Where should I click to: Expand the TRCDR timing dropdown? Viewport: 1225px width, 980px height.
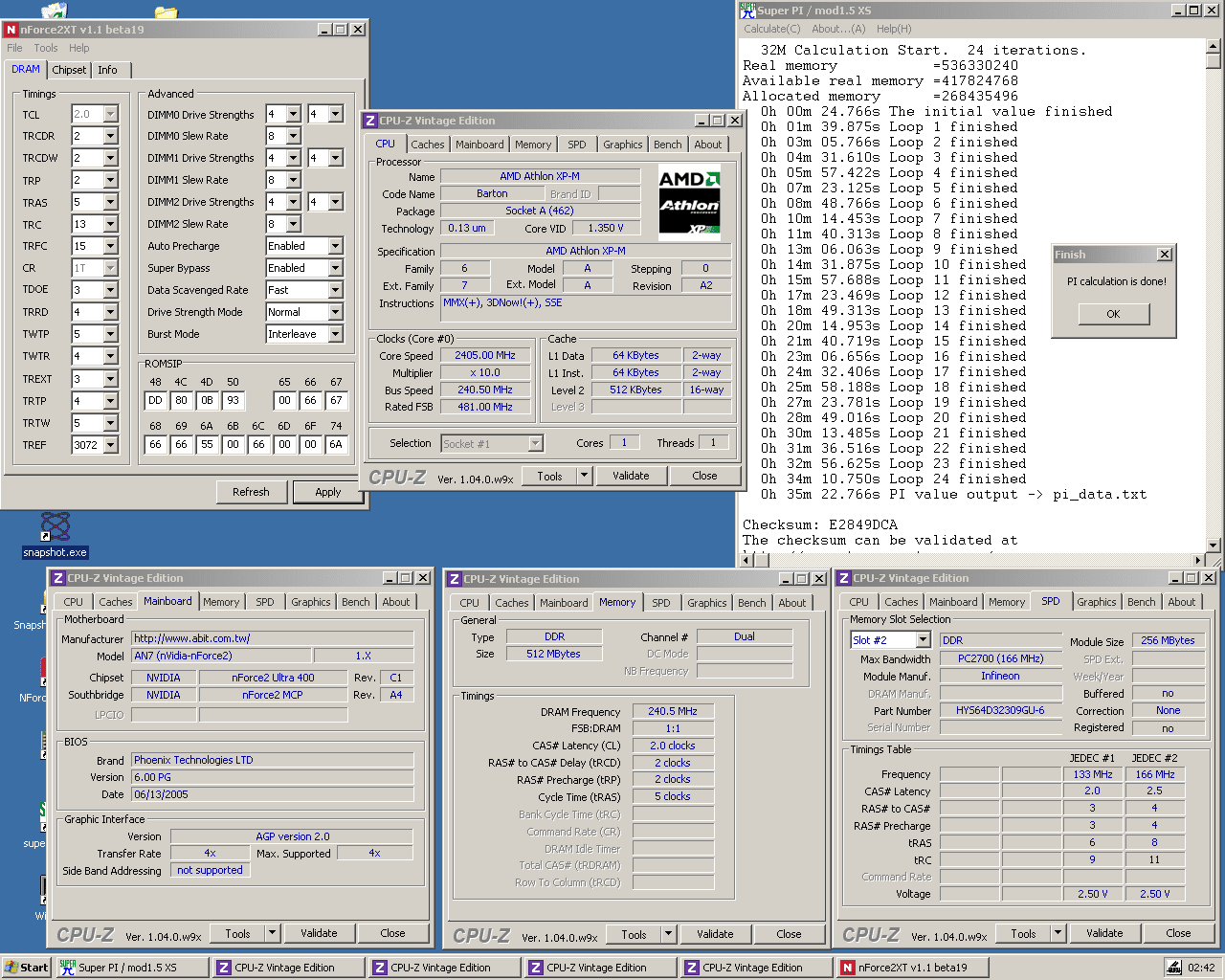(x=111, y=136)
